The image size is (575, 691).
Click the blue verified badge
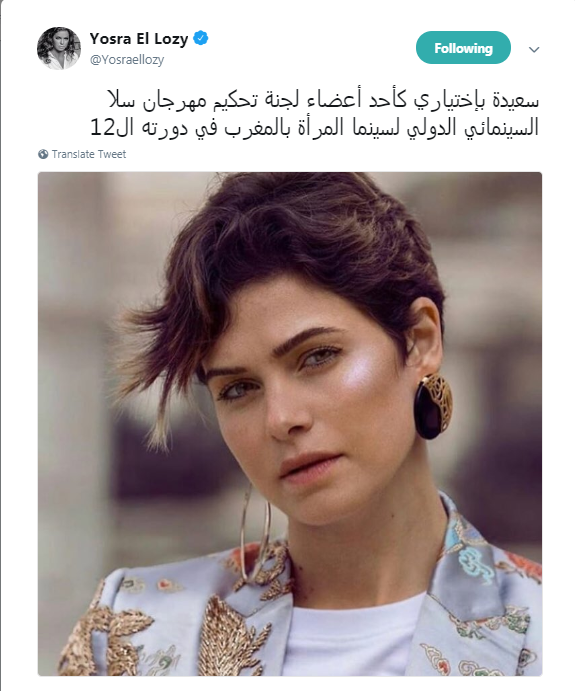click(201, 38)
